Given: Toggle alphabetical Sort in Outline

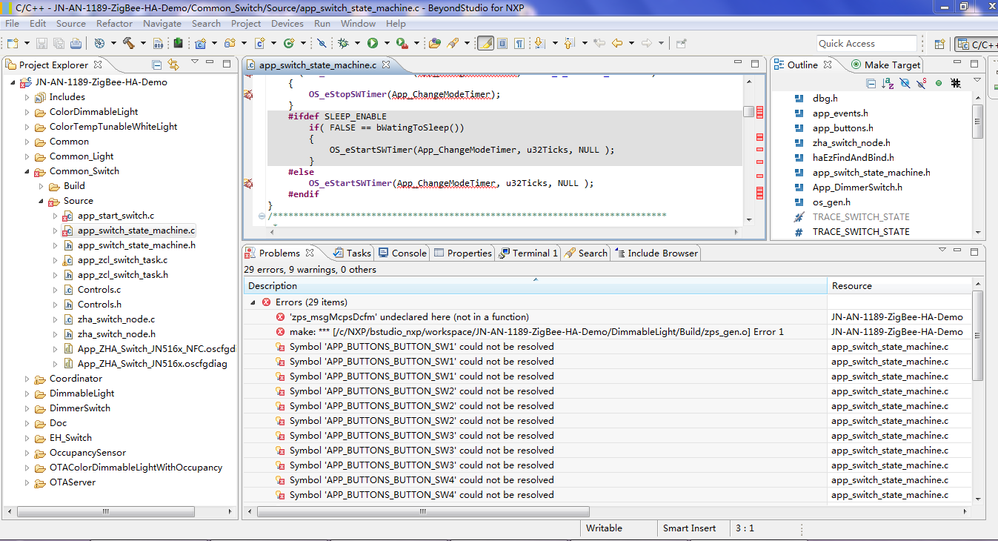Looking at the screenshot, I should pyautogui.click(x=888, y=83).
